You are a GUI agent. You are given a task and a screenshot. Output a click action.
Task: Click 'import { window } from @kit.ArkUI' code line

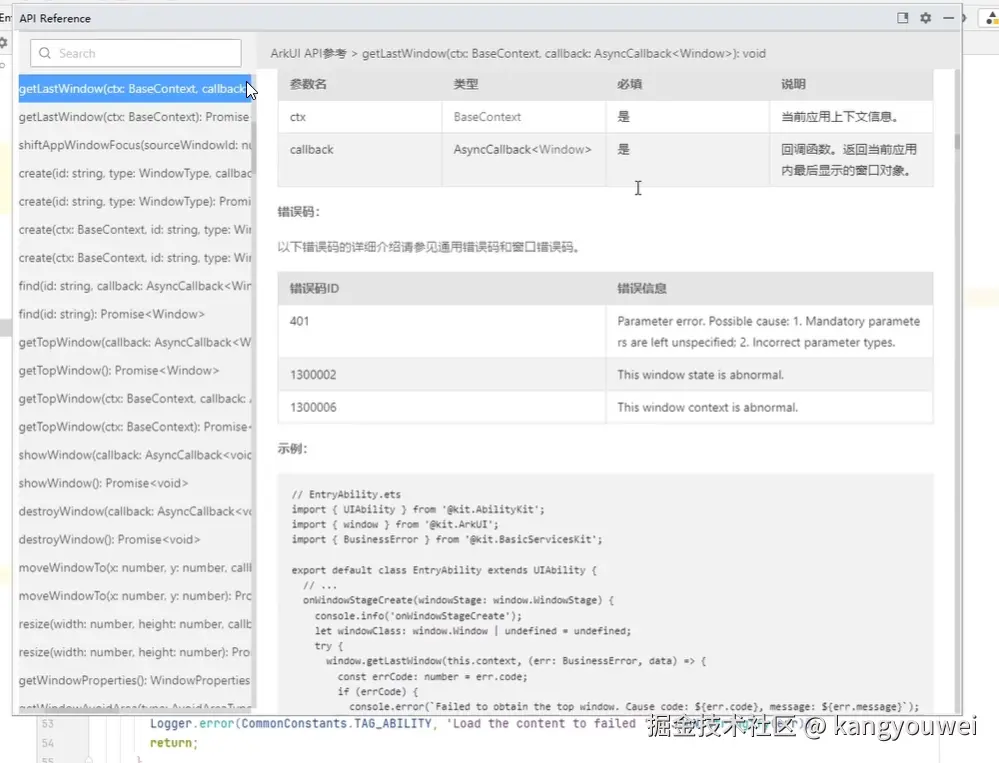point(395,524)
